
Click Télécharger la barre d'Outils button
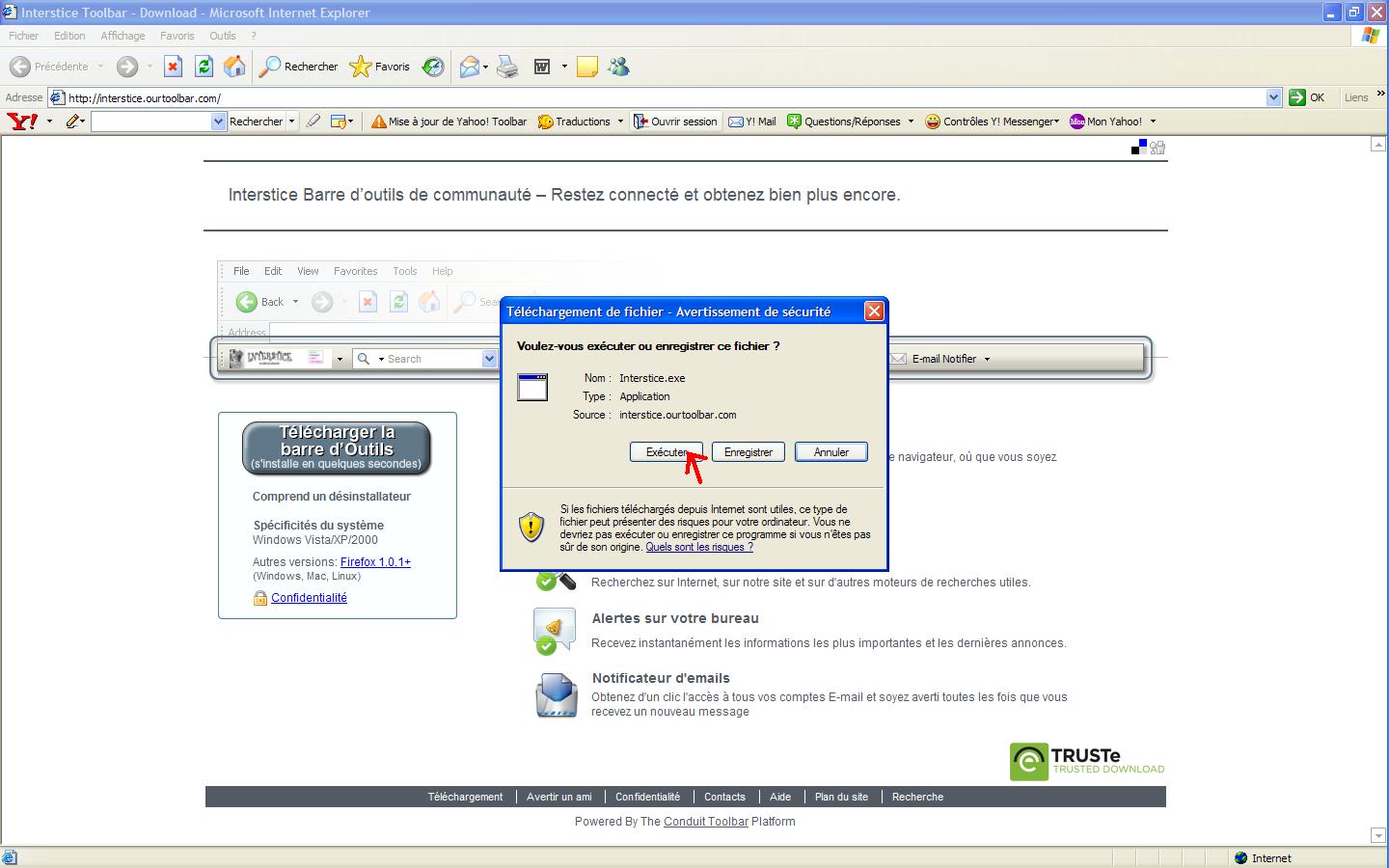click(337, 448)
